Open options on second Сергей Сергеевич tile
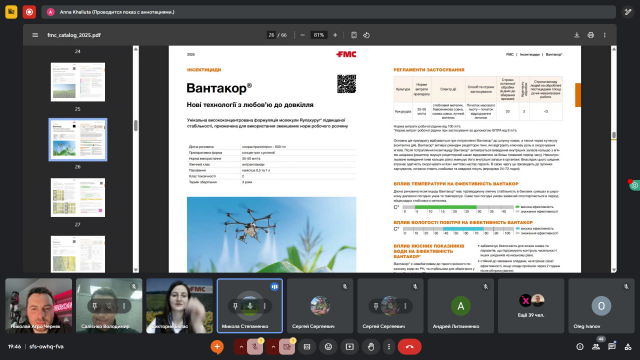 pos(405,306)
